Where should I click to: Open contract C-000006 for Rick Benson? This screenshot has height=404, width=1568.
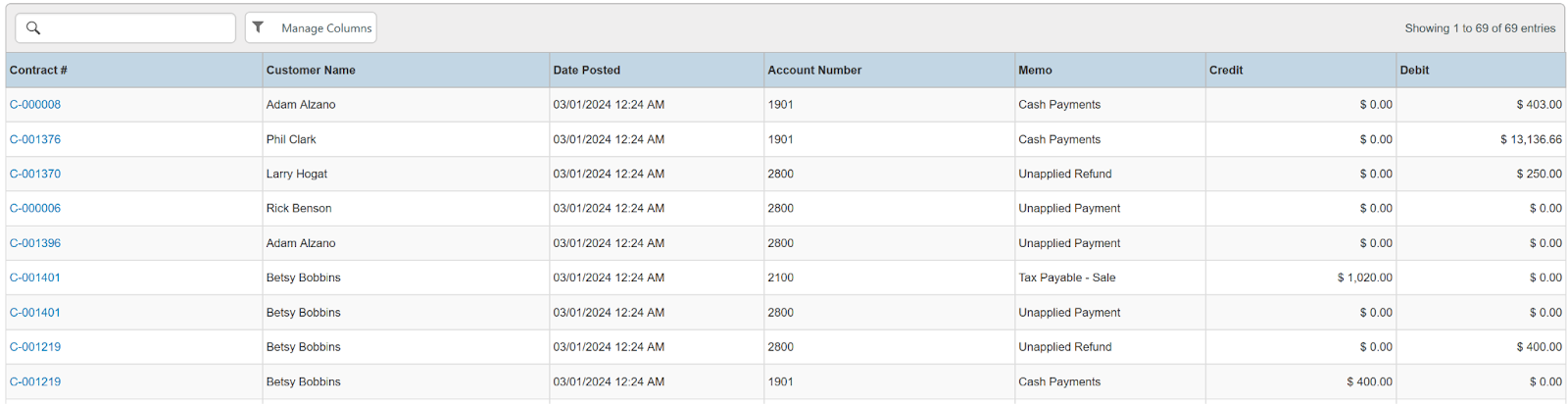(x=35, y=208)
